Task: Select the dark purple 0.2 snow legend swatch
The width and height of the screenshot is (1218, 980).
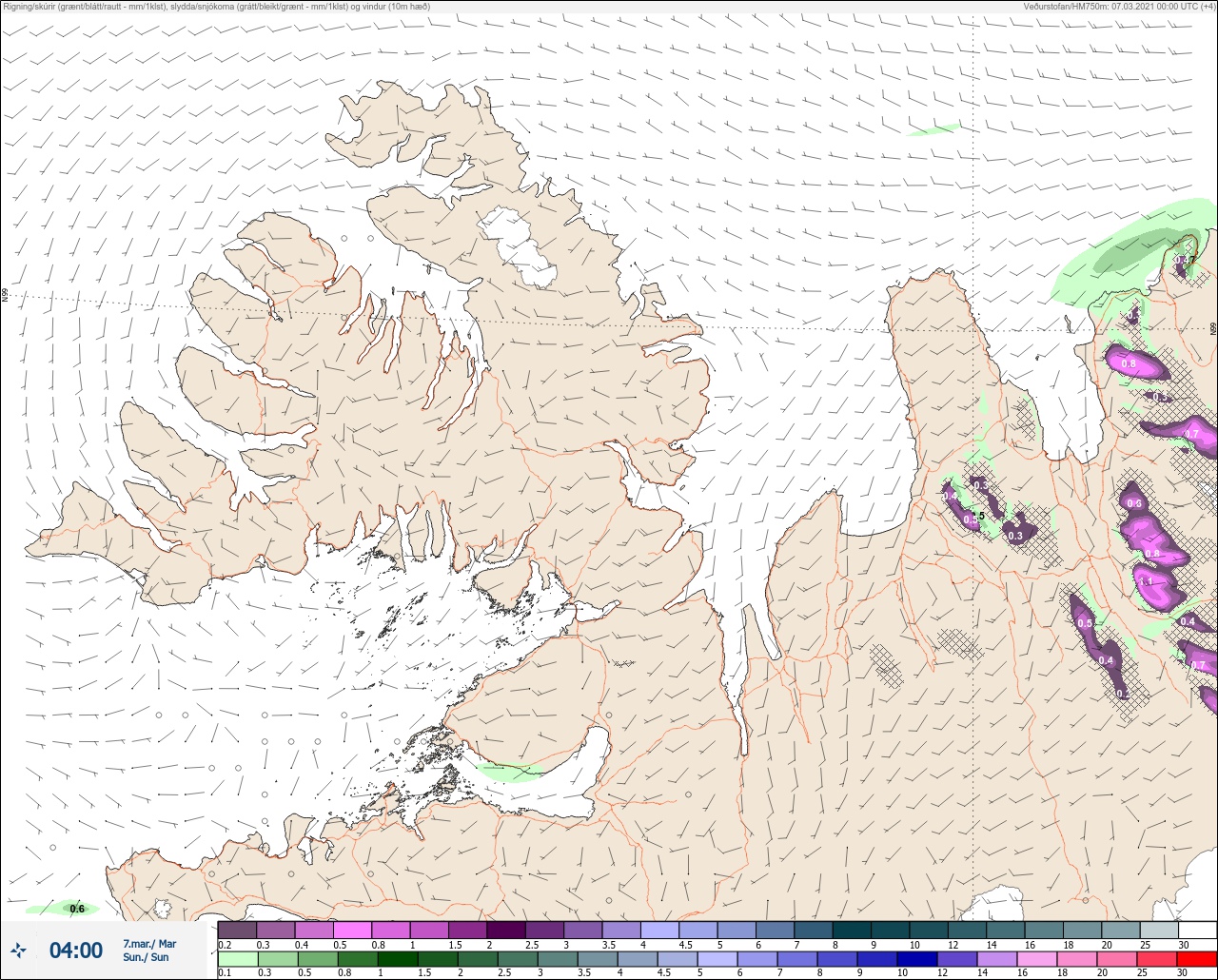Action: coord(237,930)
